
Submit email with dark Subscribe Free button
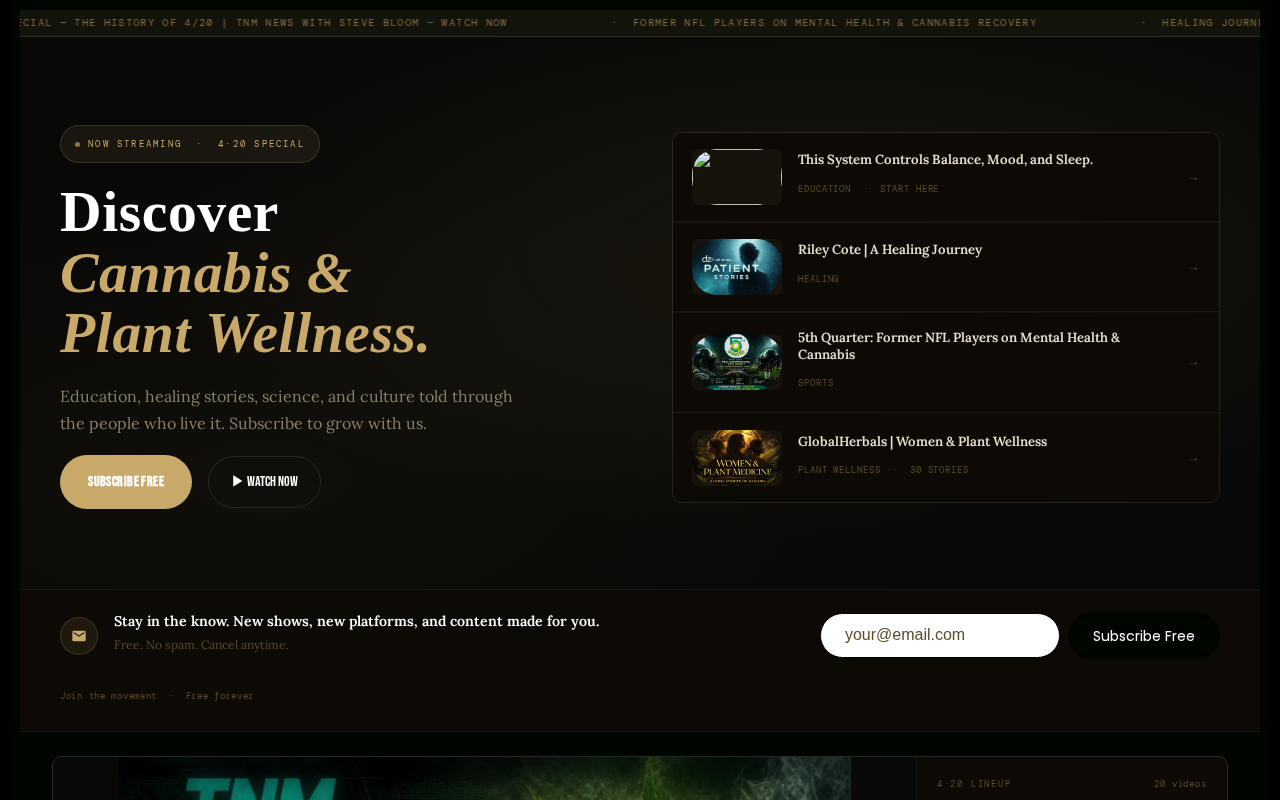1144,636
